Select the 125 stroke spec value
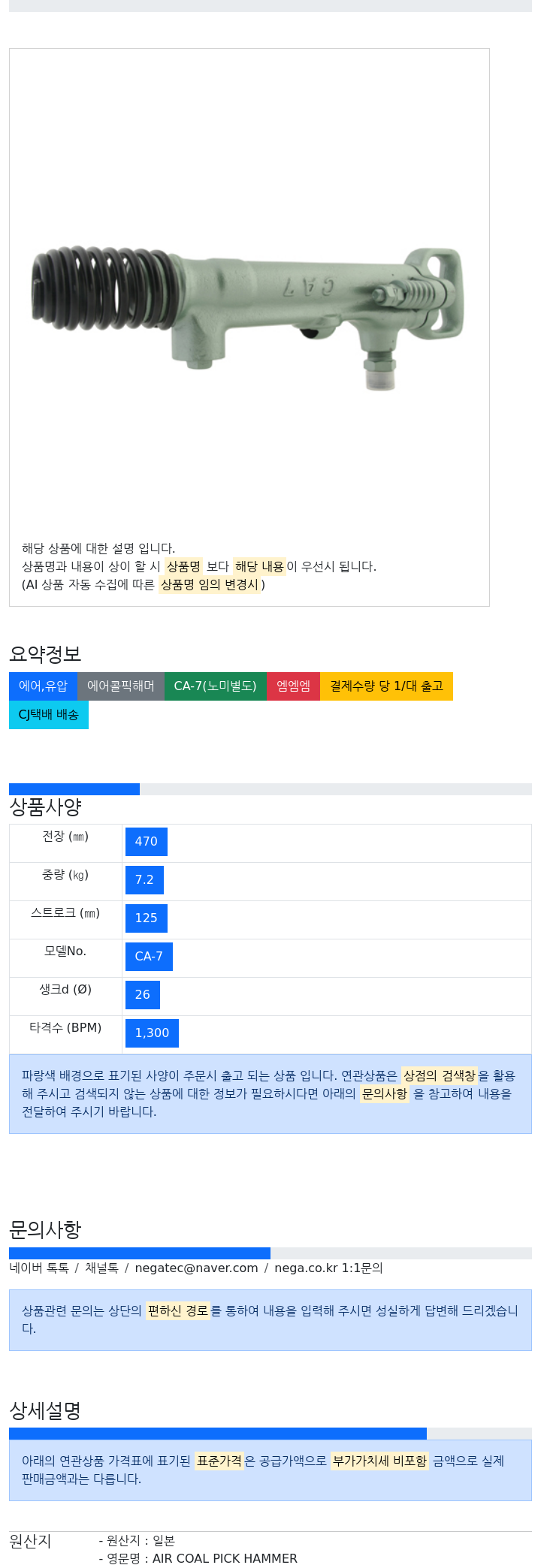The width and height of the screenshot is (541, 1568). 147,918
